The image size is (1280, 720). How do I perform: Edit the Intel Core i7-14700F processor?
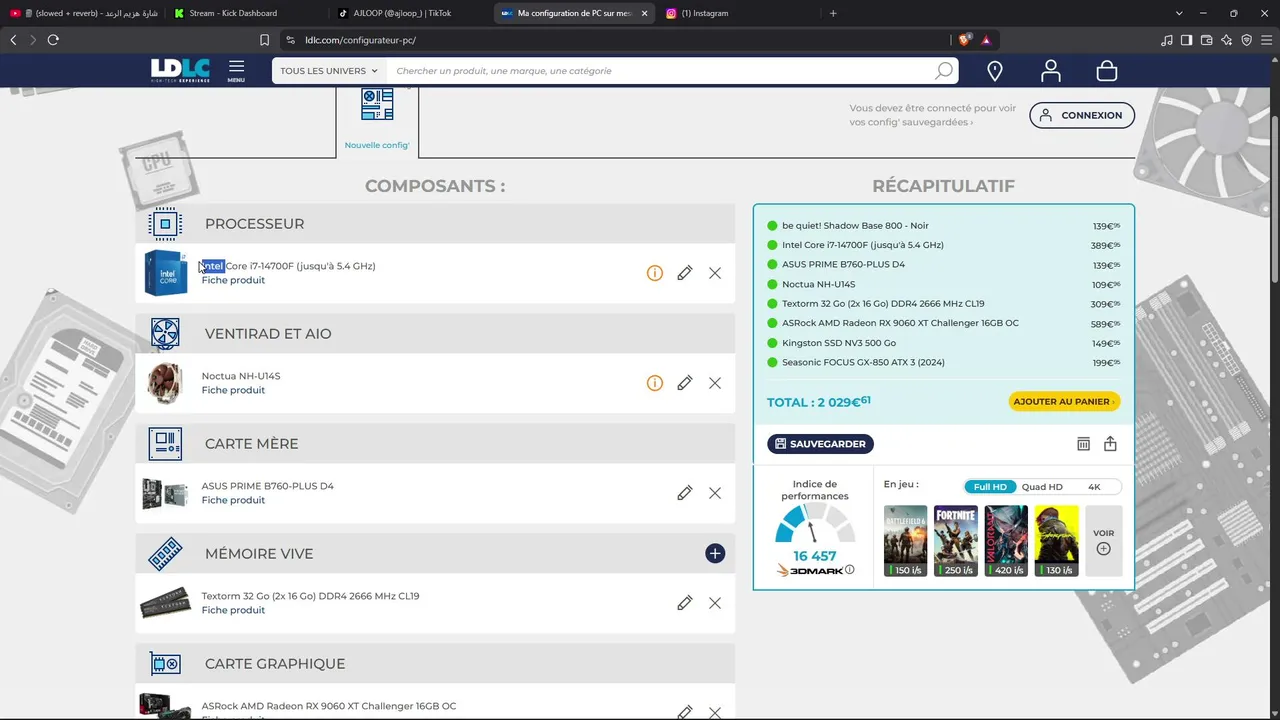(685, 273)
